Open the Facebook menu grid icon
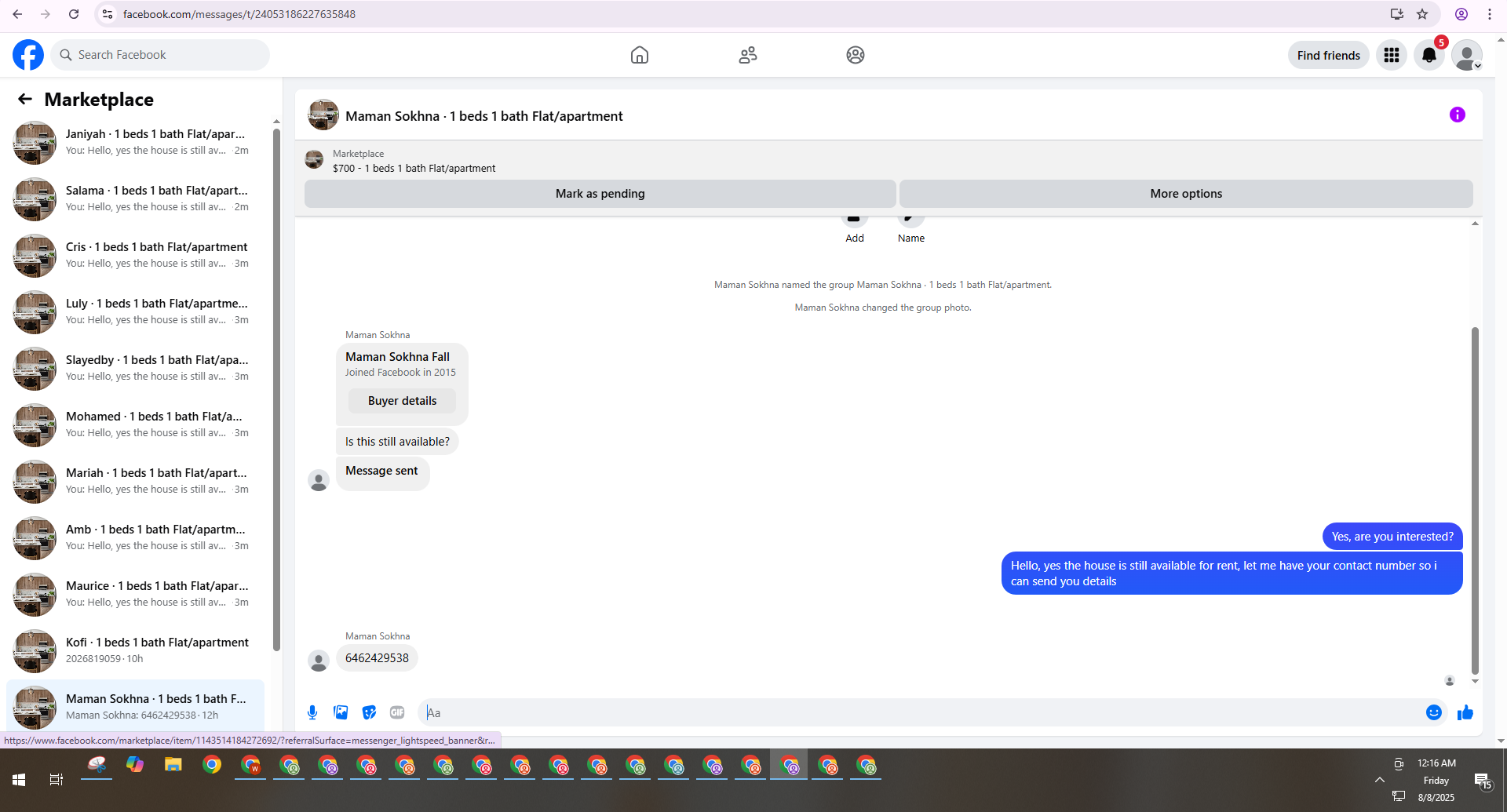Viewport: 1507px width, 812px height. click(x=1392, y=55)
